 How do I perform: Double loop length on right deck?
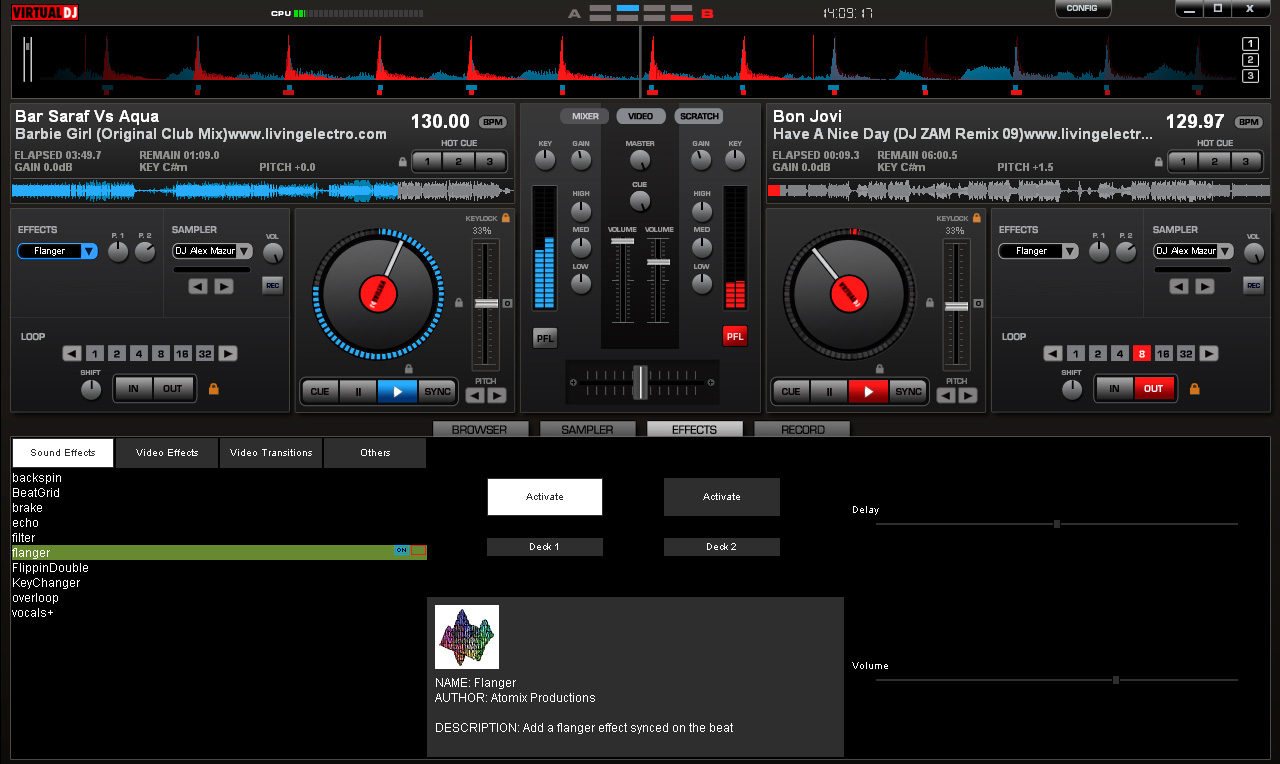click(x=1209, y=353)
